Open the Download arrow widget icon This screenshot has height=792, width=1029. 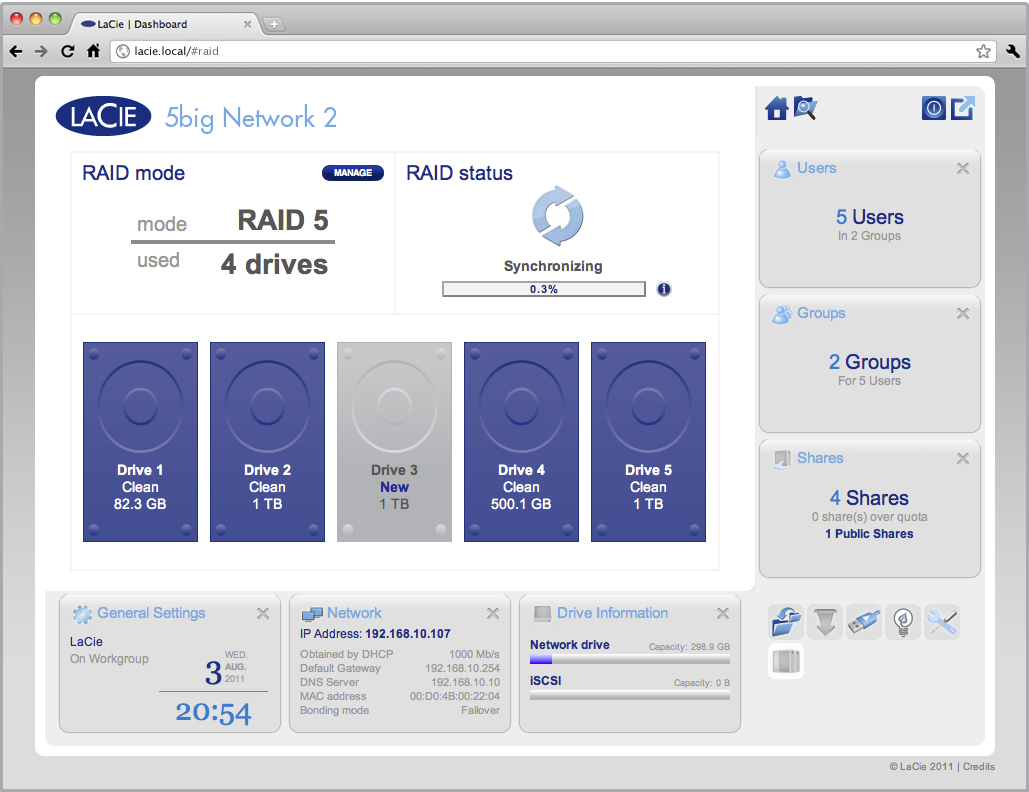tap(825, 622)
